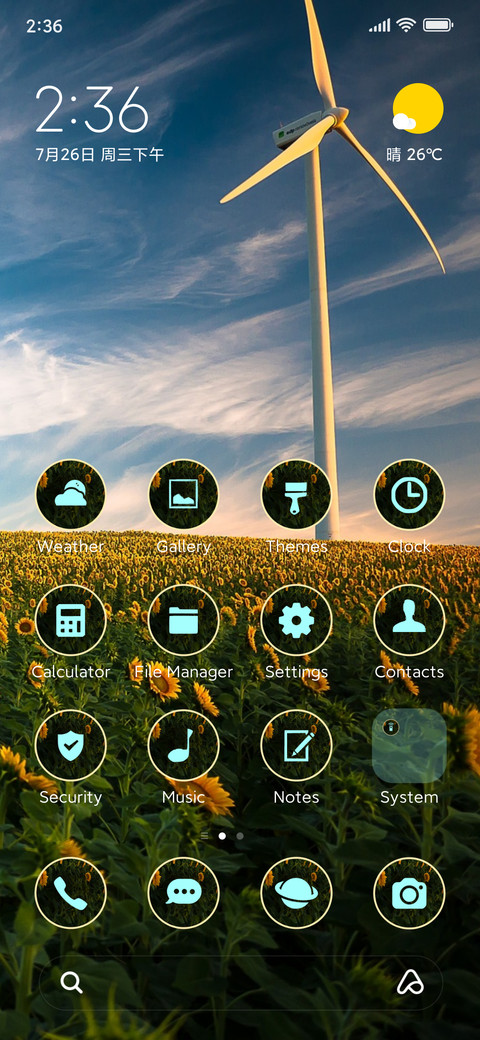Tap the large 2:36 clock widget
This screenshot has width=480, height=1040.
tap(92, 109)
